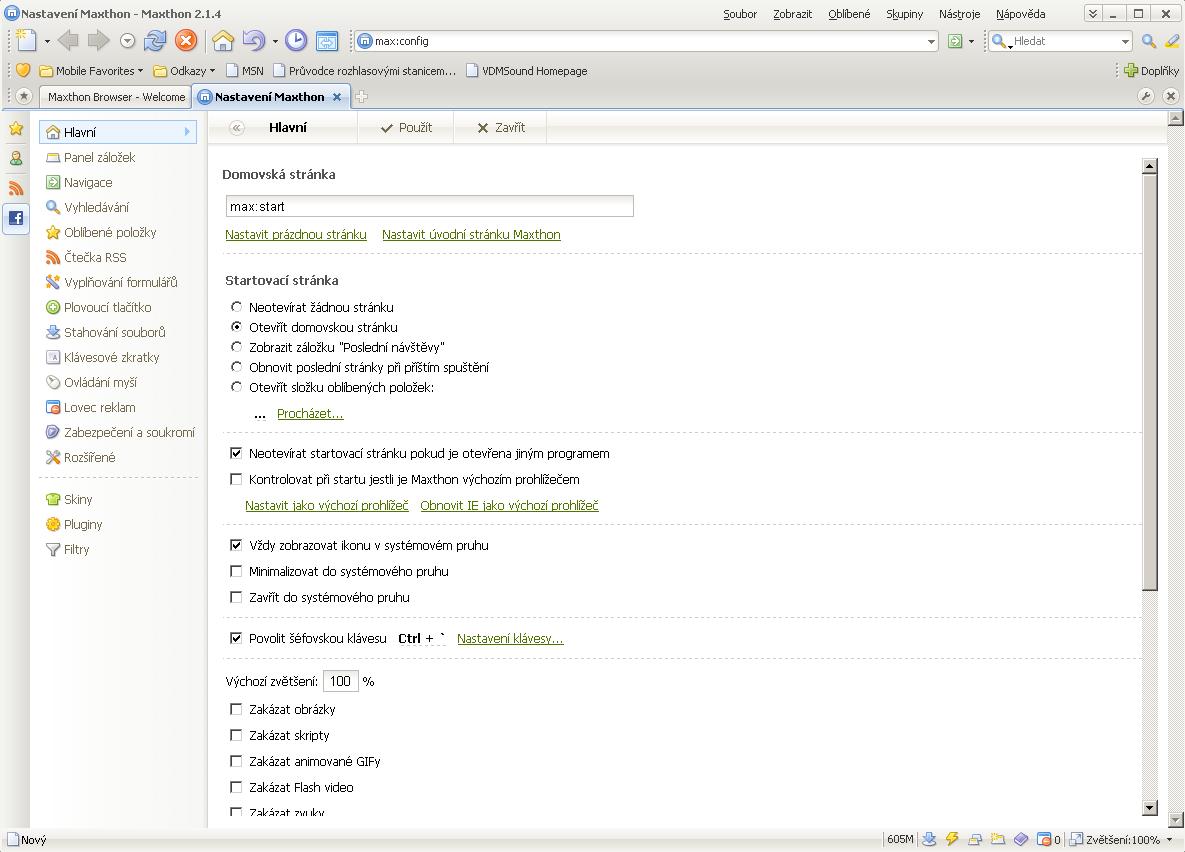Expand the menu chevron near window controls
The height and width of the screenshot is (852, 1185).
point(1092,14)
